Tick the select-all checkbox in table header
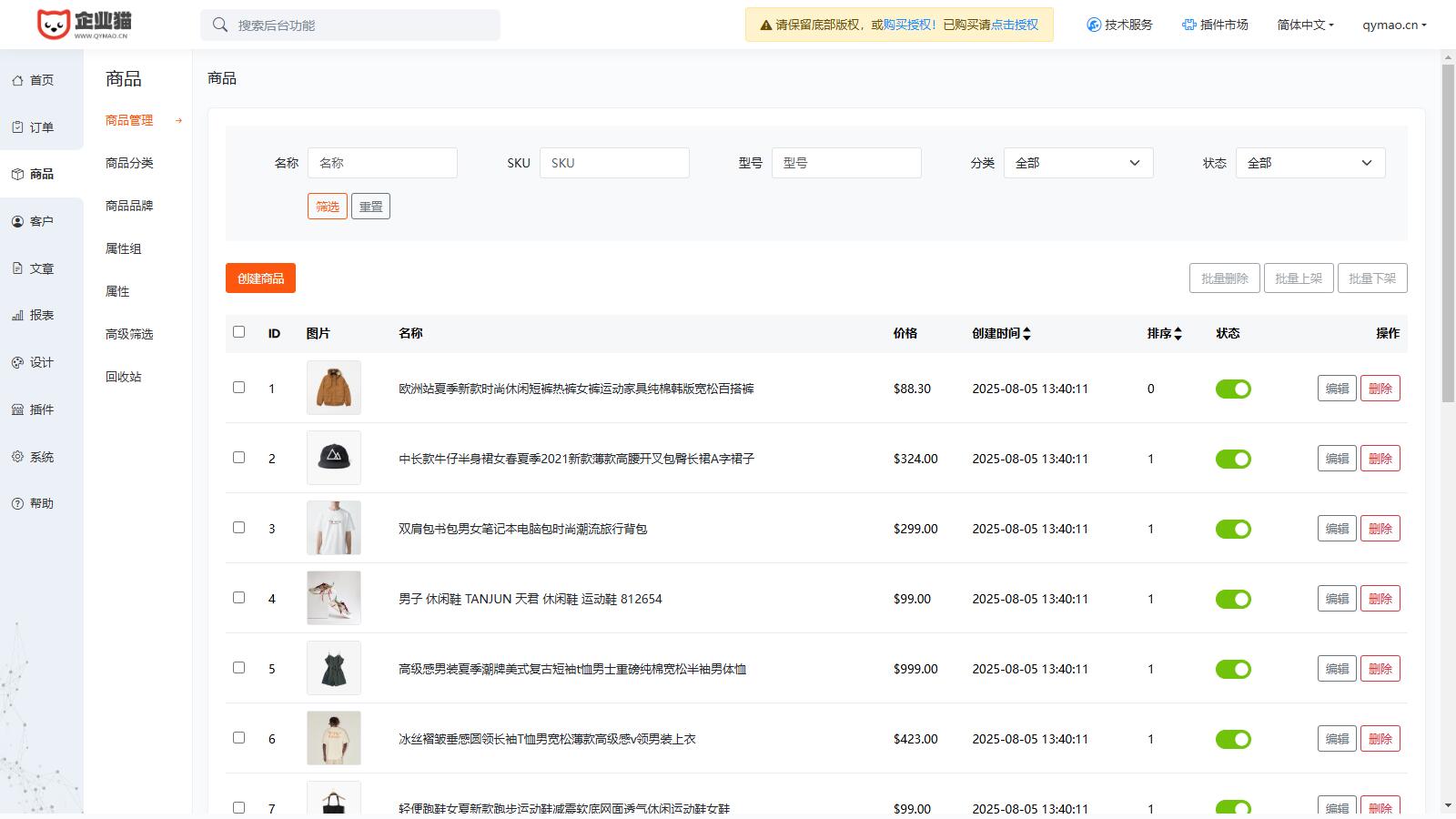 point(238,332)
